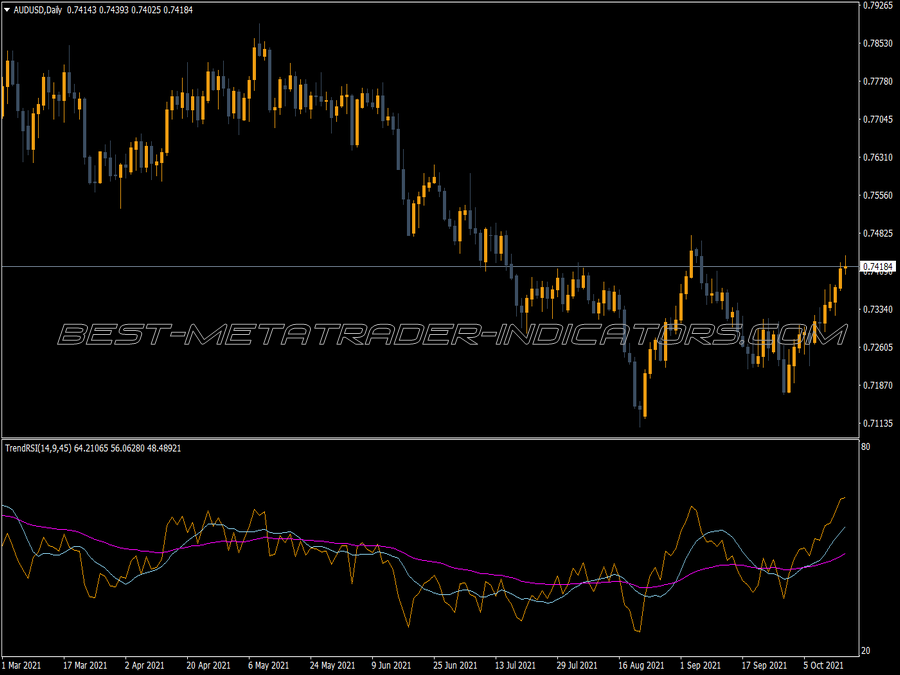Select indicator value 48.48921
The image size is (900, 675).
pos(164,448)
